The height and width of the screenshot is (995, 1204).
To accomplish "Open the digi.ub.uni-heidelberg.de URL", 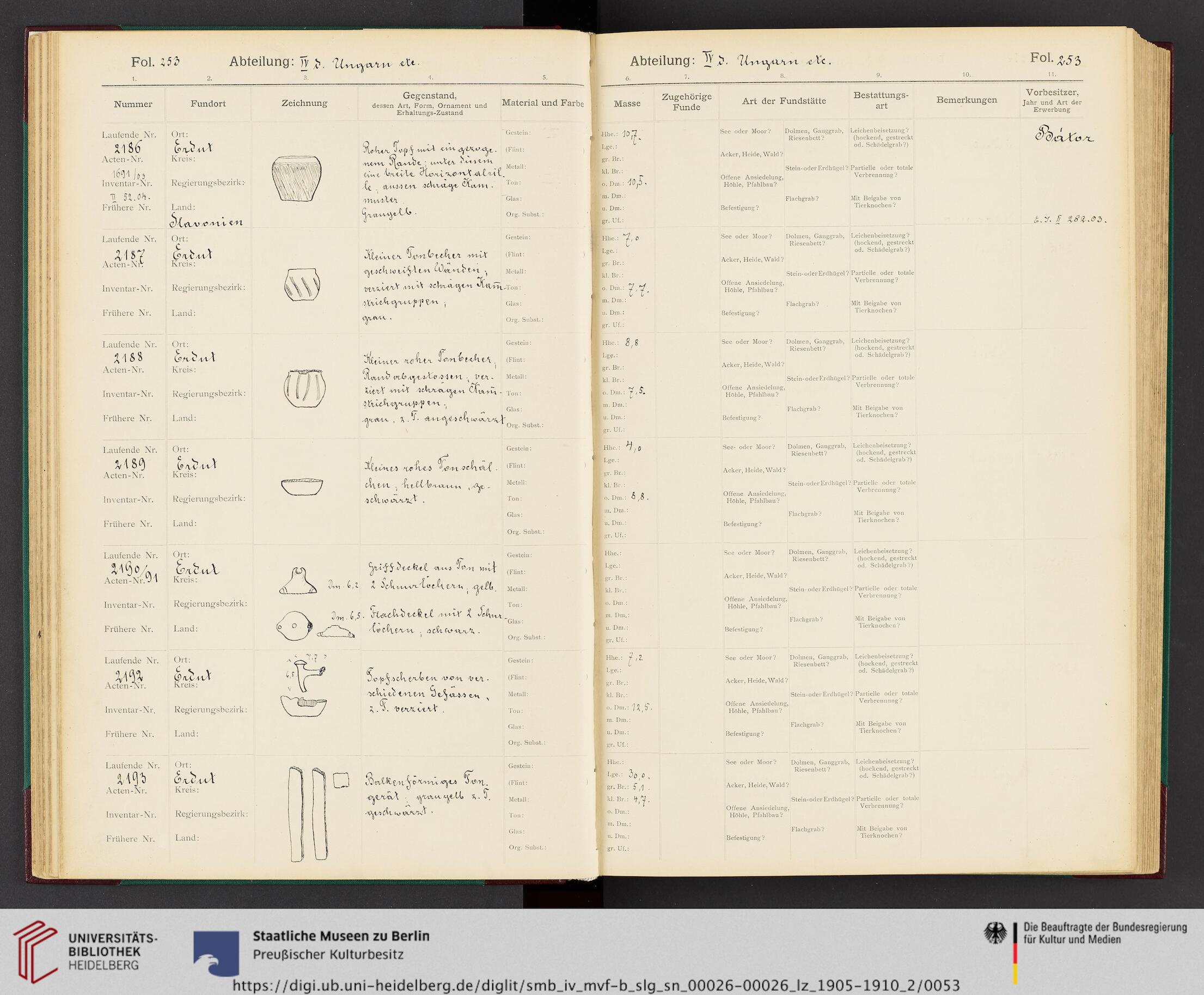I will [x=595, y=985].
